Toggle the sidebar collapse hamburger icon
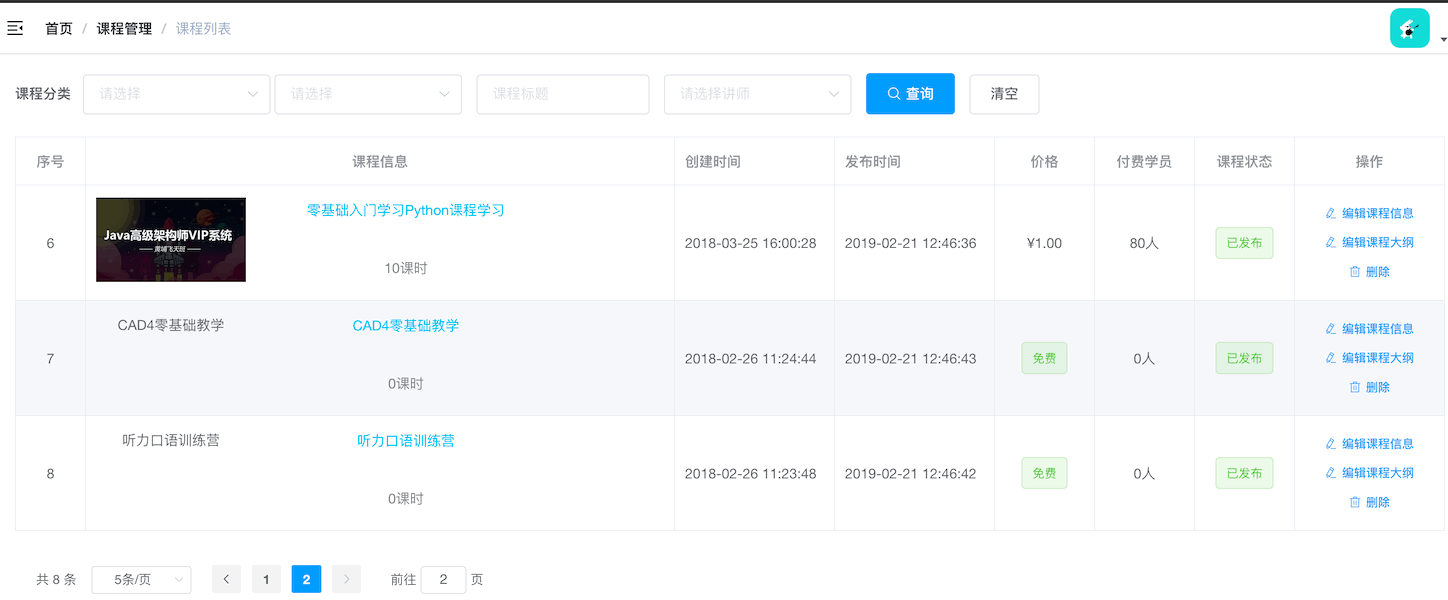Screen dimensions: 1448x600 [15, 28]
